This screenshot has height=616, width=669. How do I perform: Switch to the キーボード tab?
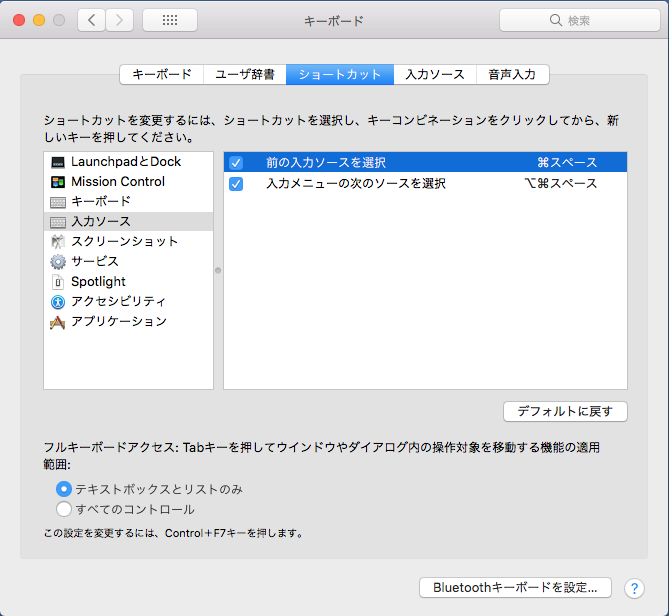pos(162,74)
